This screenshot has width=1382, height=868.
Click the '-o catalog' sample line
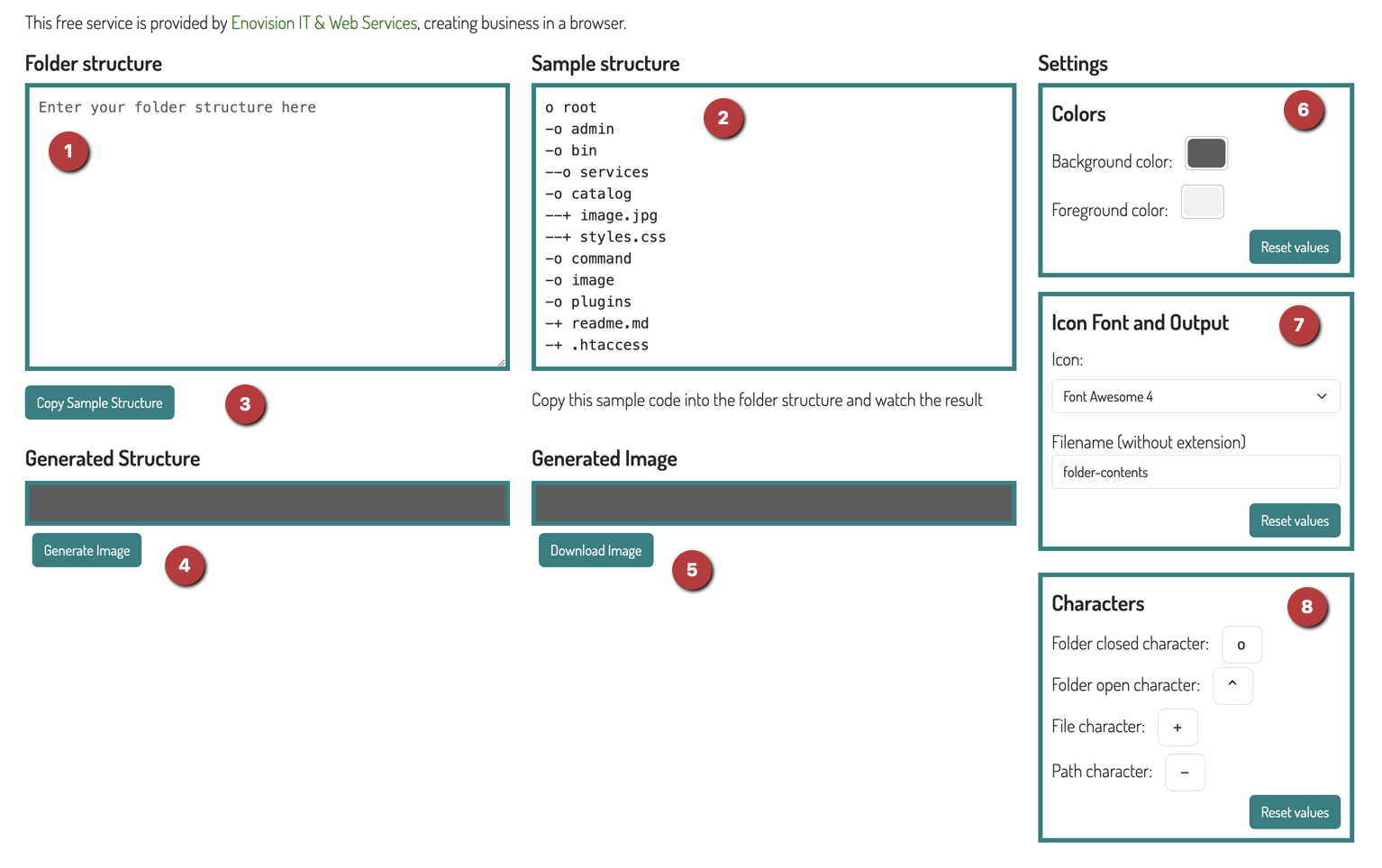tap(588, 194)
